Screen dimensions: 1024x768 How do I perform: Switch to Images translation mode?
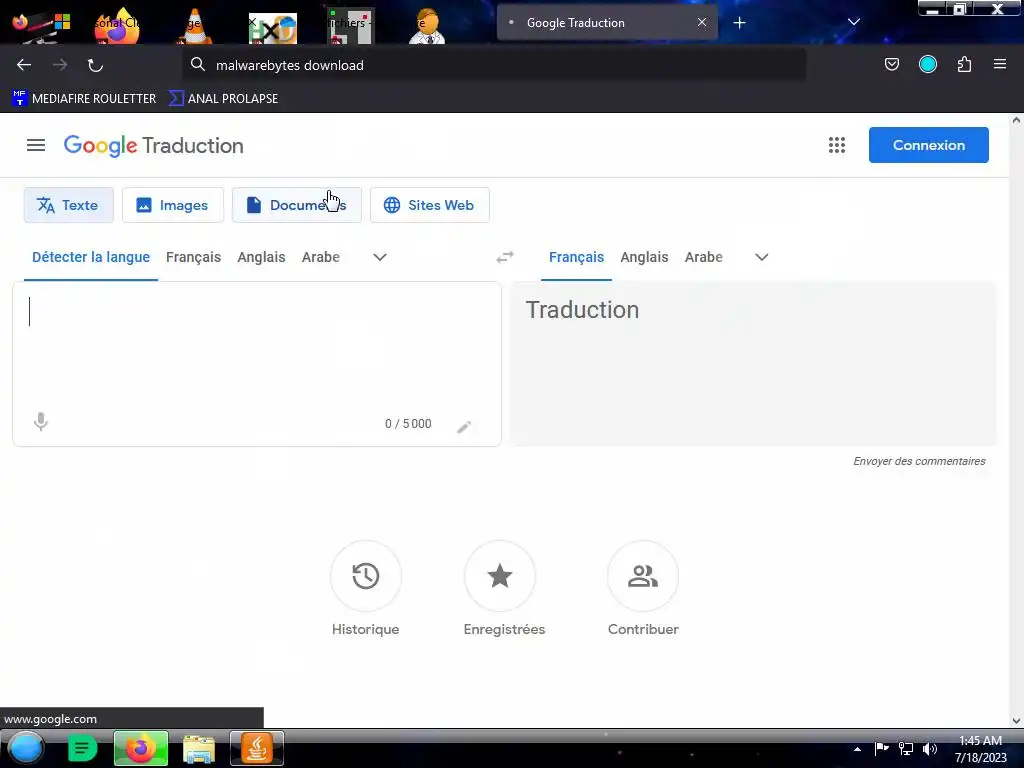coord(172,205)
